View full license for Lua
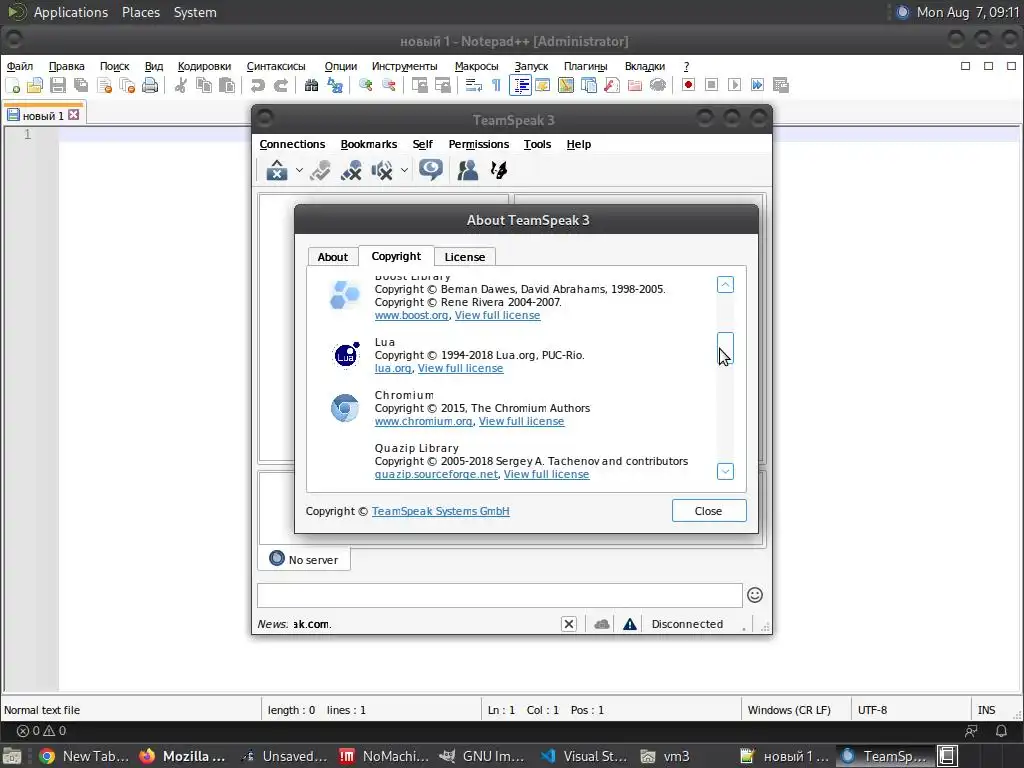This screenshot has height=768, width=1024. (460, 368)
